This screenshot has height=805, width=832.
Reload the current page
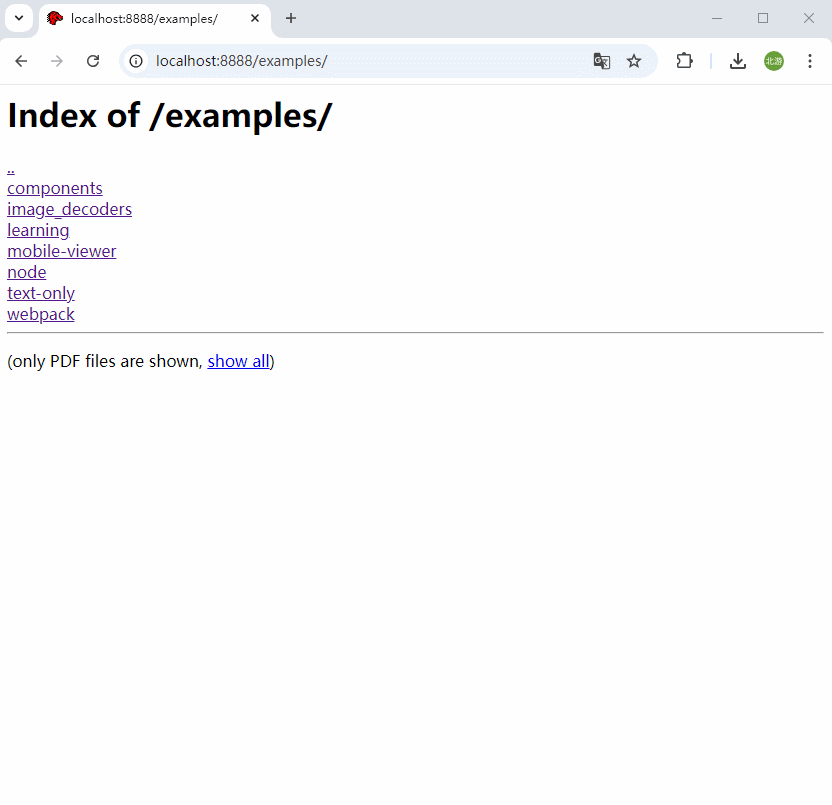[93, 61]
